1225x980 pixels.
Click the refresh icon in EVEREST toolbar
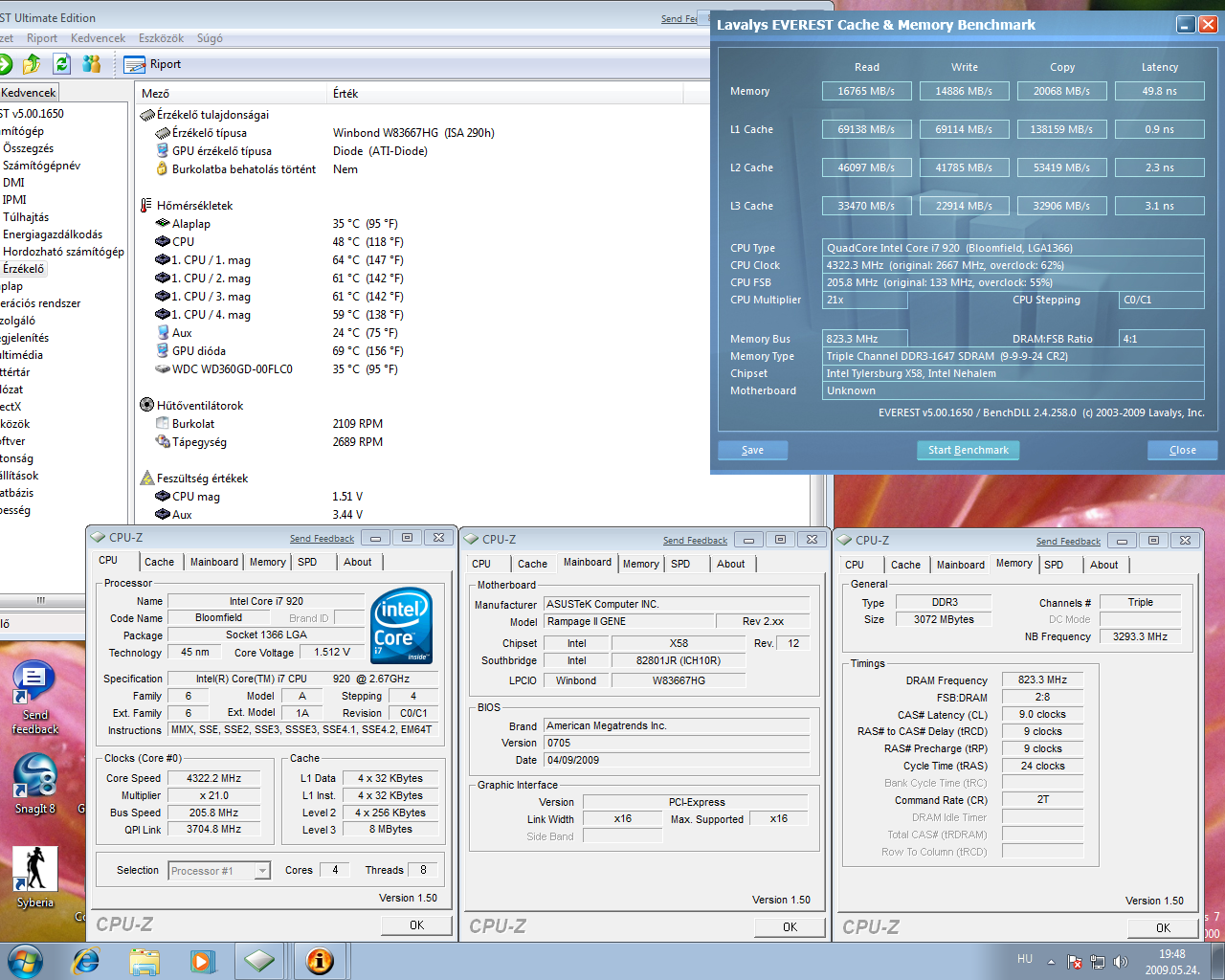click(x=62, y=64)
